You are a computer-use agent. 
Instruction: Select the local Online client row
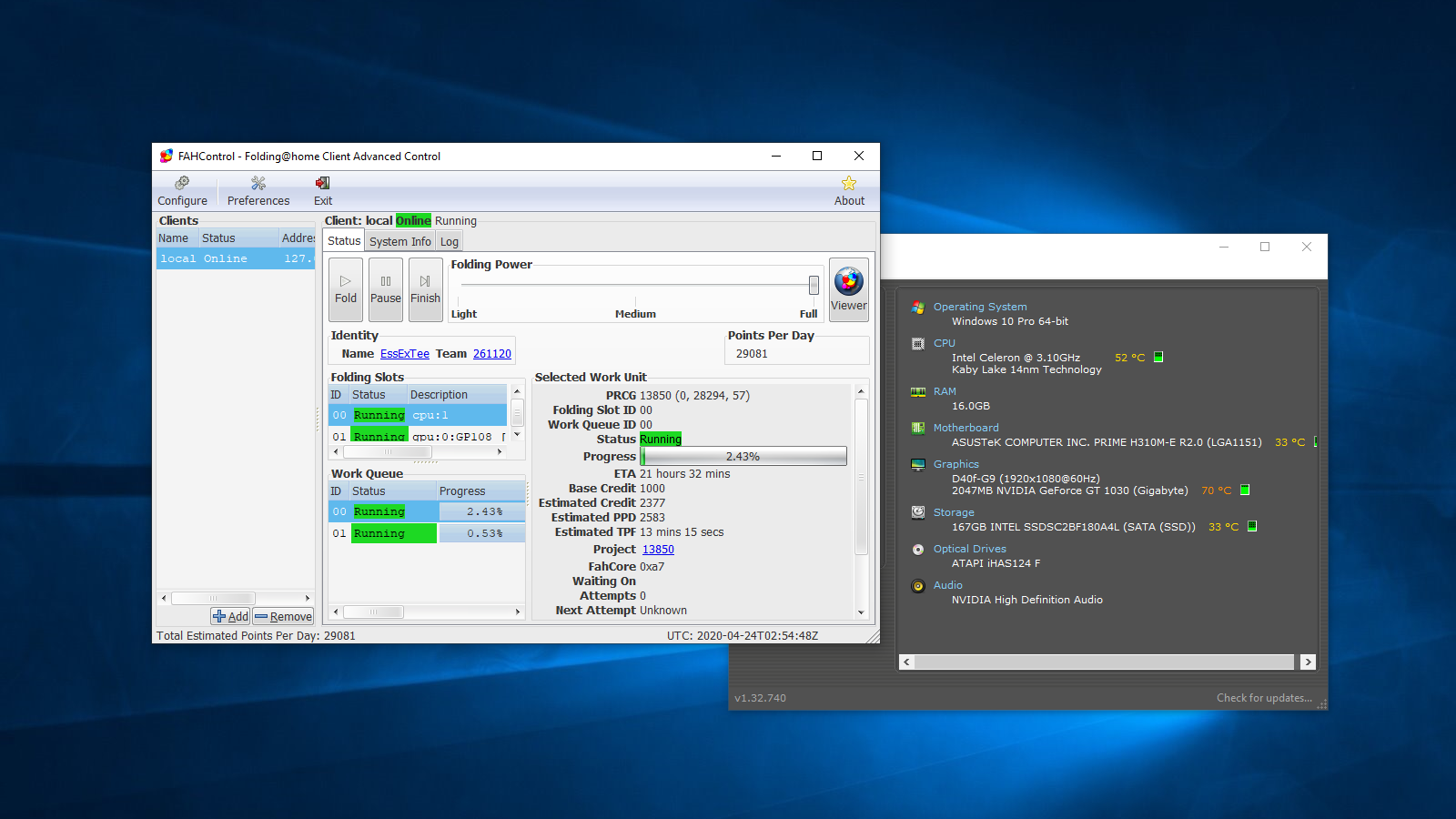(x=236, y=258)
